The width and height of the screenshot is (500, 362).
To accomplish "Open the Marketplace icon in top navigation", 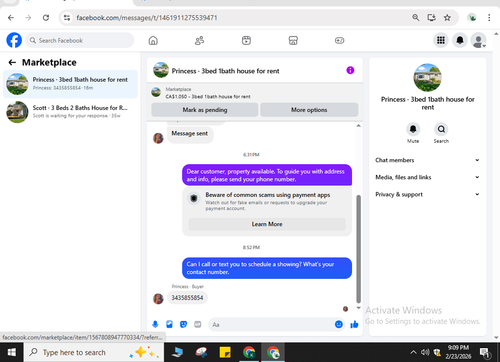I will pyautogui.click(x=293, y=41).
